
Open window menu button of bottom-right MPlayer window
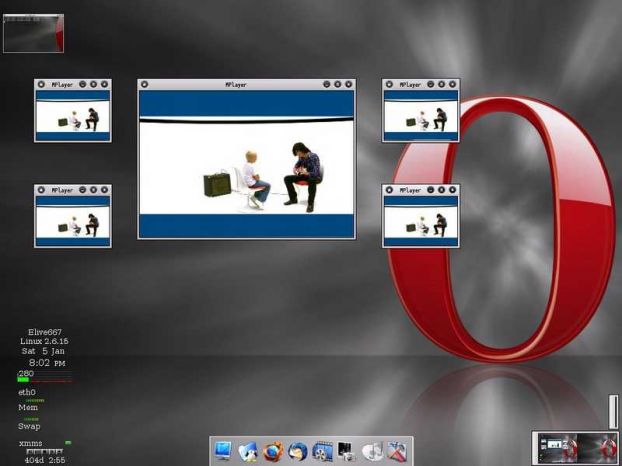coord(389,190)
